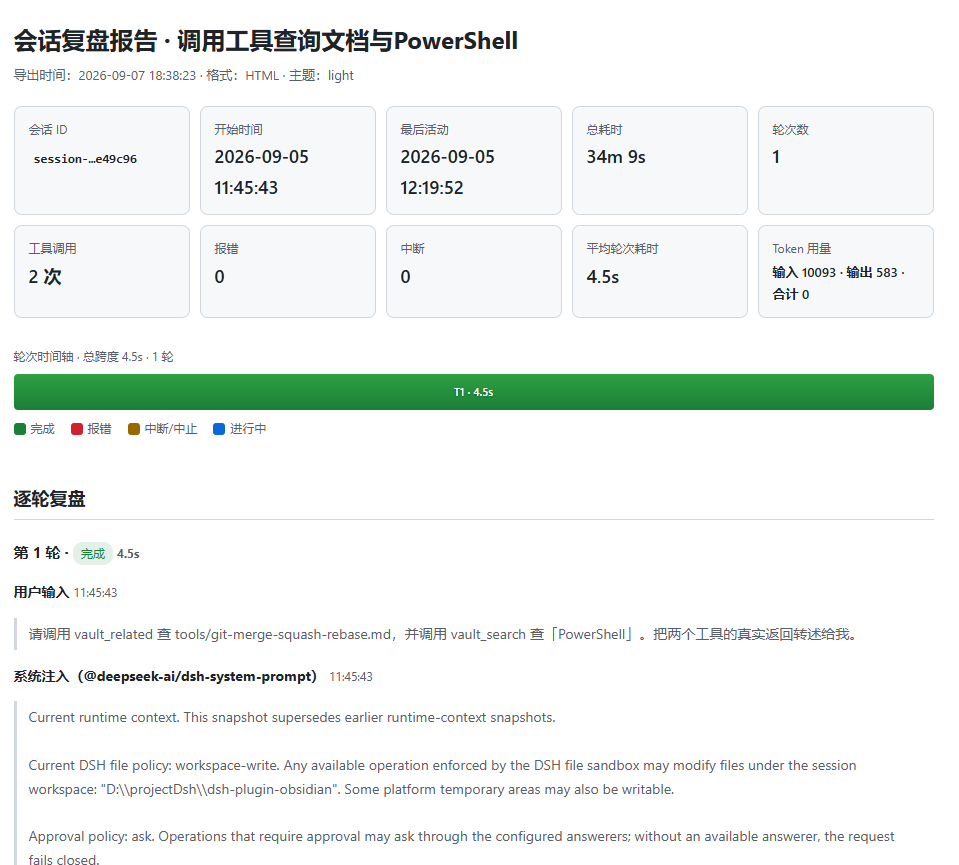Select the session-…e49c96 session ID
Screen dimensions: 959x865
coord(85,159)
